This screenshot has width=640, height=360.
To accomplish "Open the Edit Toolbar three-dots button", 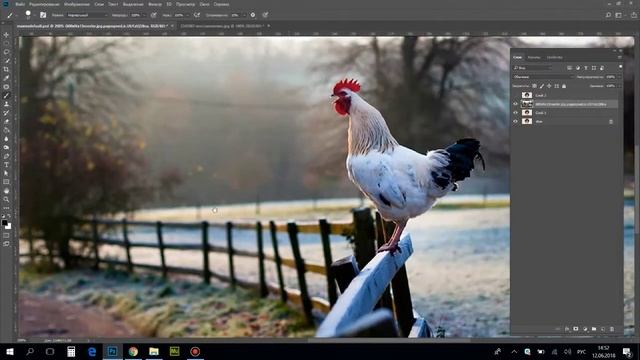I will tap(6, 208).
